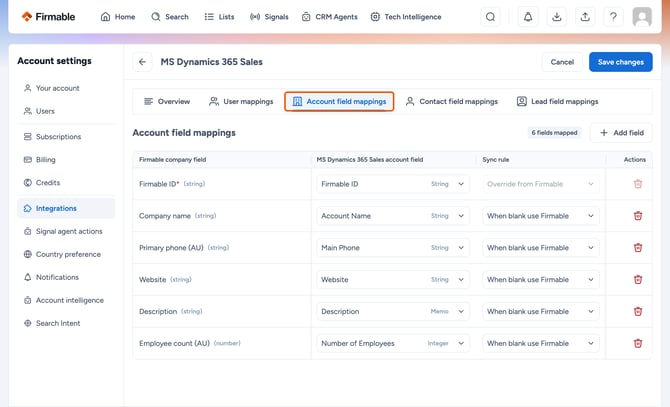The image size is (670, 407).
Task: Open CRM Agents in top navigation
Action: point(329,17)
